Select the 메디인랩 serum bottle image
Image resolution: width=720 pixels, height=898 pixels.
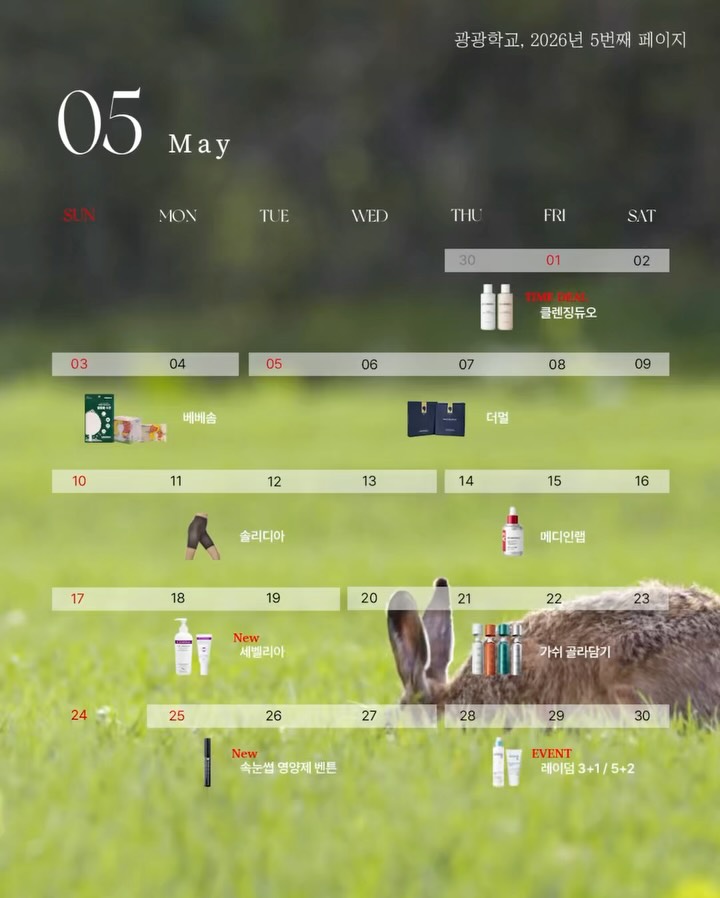point(512,532)
